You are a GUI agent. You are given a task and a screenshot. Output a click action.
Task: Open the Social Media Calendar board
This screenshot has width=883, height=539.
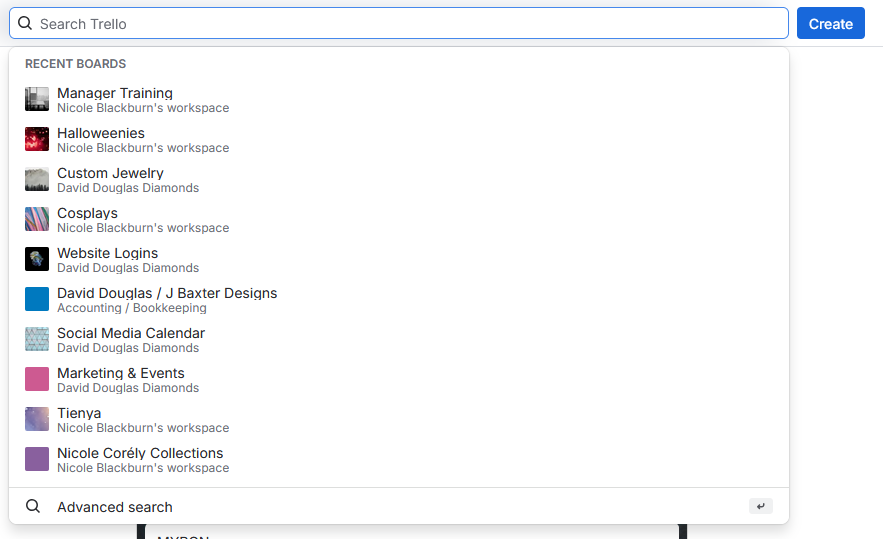coord(399,340)
